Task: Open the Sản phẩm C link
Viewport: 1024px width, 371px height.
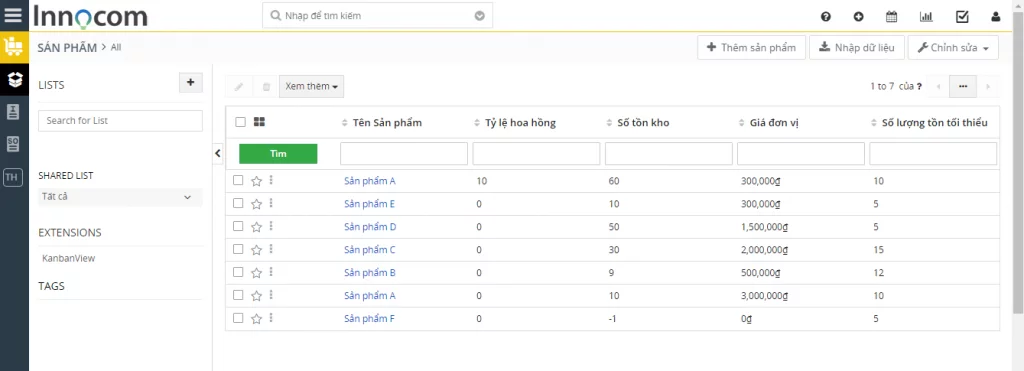Action: 370,250
